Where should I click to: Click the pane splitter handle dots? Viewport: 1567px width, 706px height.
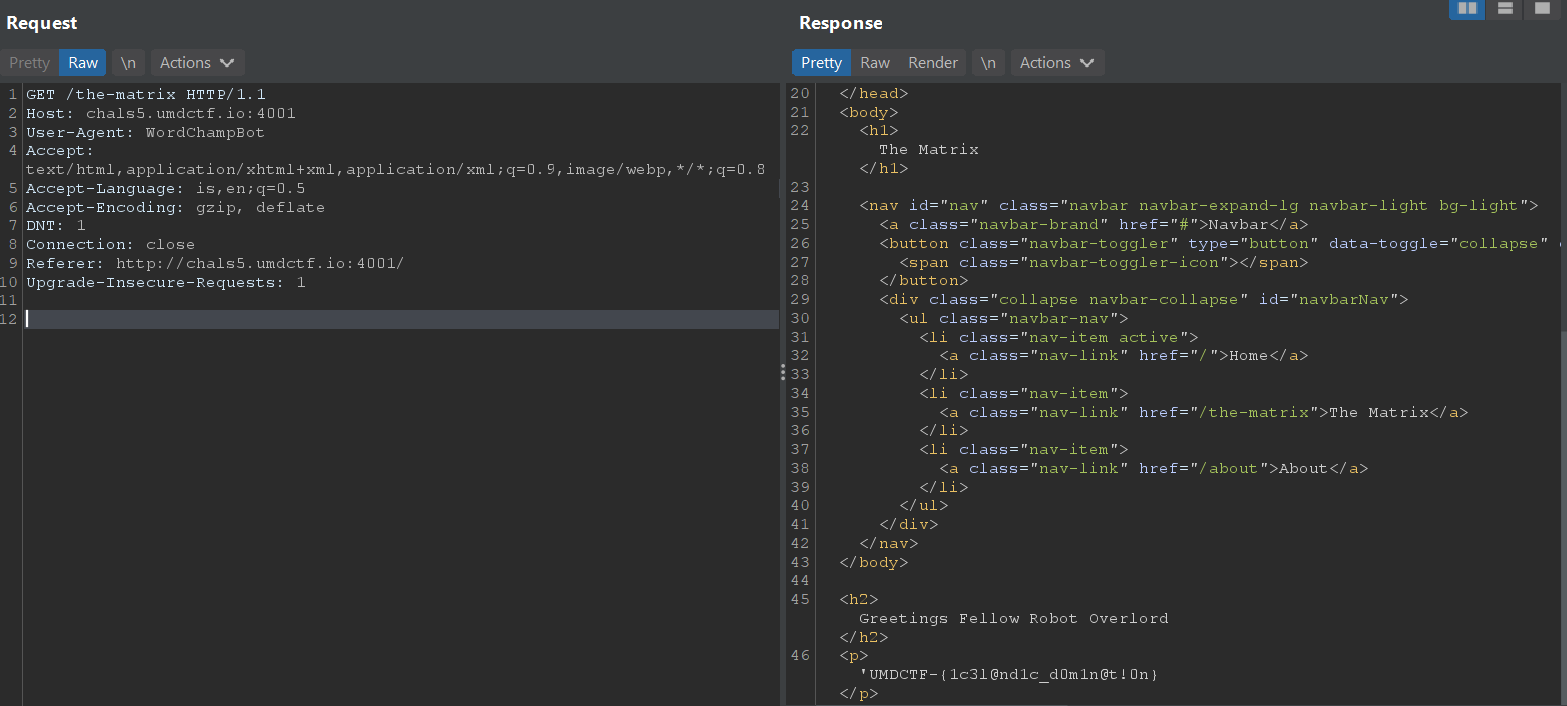[x=783, y=372]
